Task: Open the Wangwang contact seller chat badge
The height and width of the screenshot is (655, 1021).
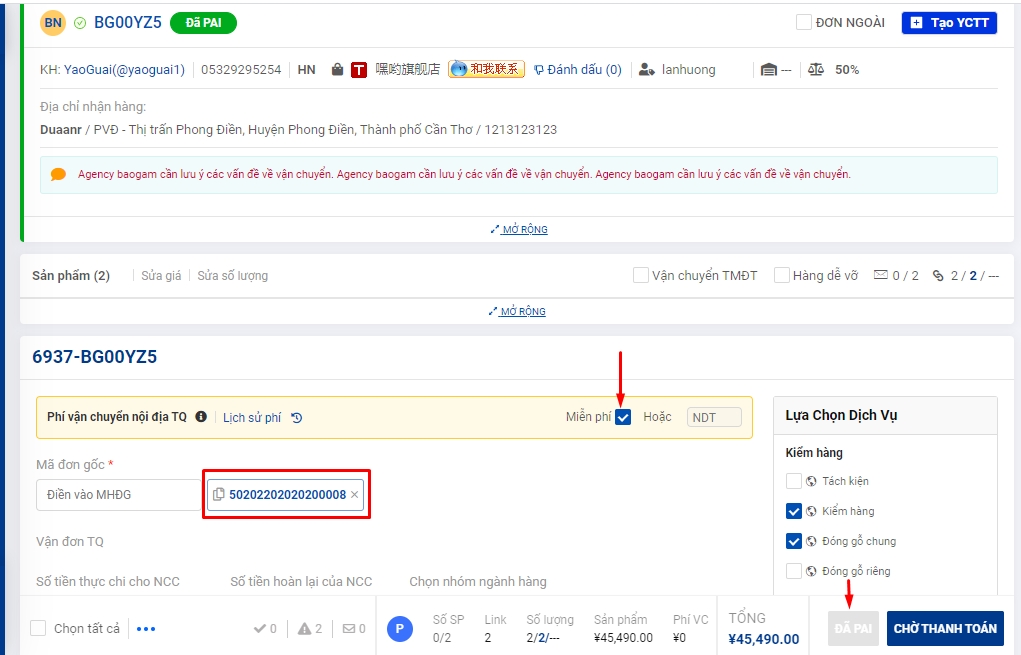Action: point(486,69)
